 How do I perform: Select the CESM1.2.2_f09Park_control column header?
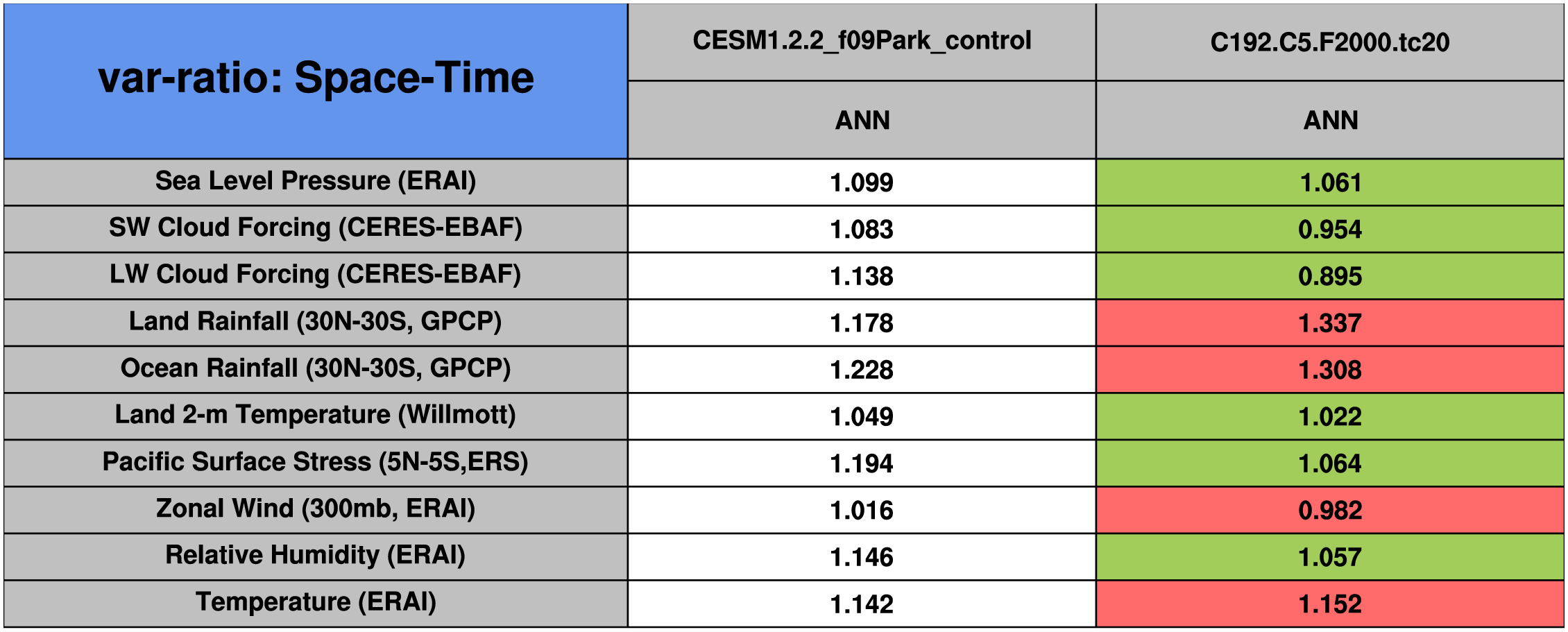pos(862,41)
